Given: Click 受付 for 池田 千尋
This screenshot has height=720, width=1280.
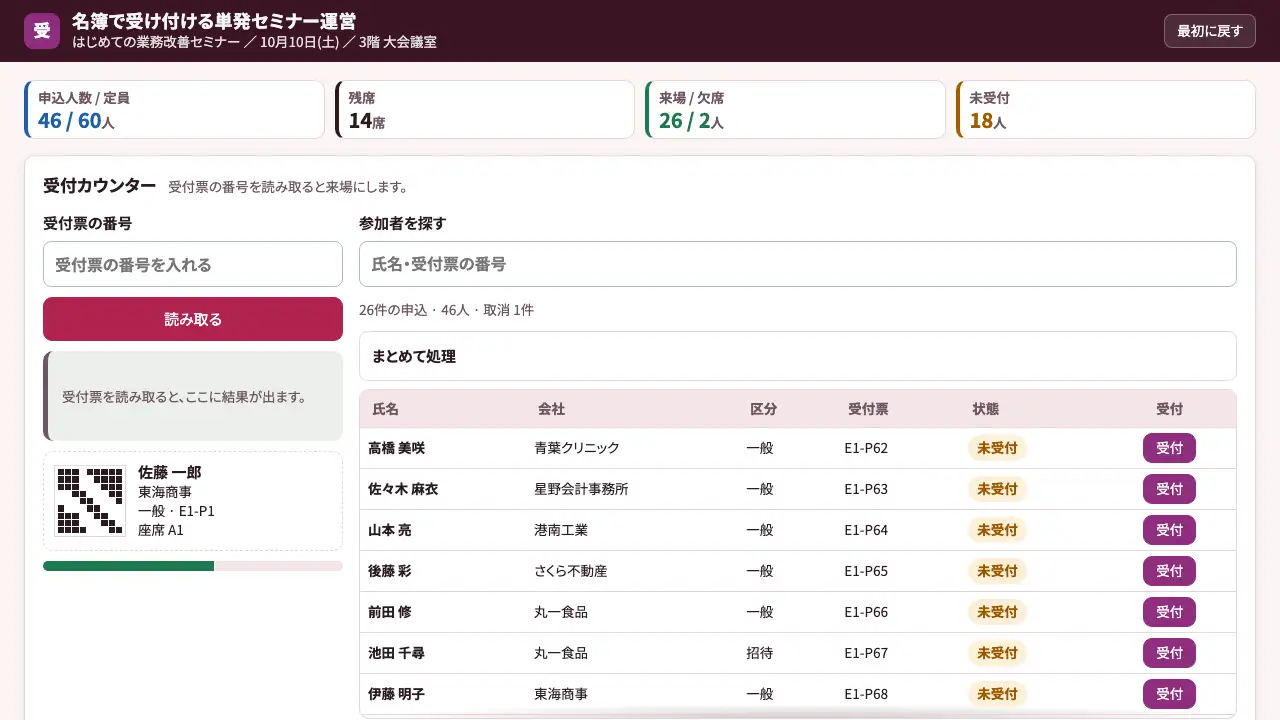Looking at the screenshot, I should pyautogui.click(x=1169, y=653).
